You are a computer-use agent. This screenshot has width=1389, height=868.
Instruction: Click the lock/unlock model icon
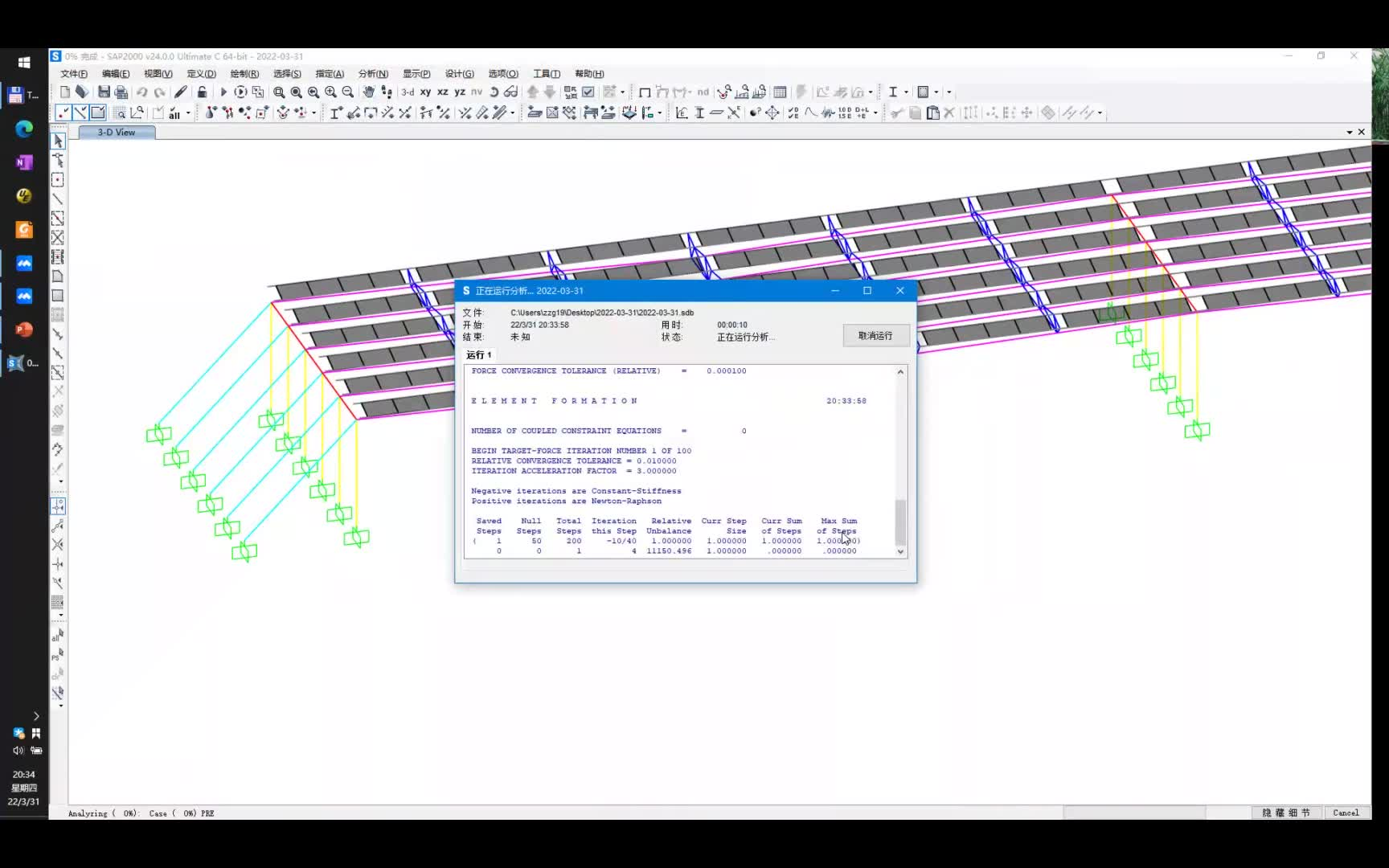(202, 92)
